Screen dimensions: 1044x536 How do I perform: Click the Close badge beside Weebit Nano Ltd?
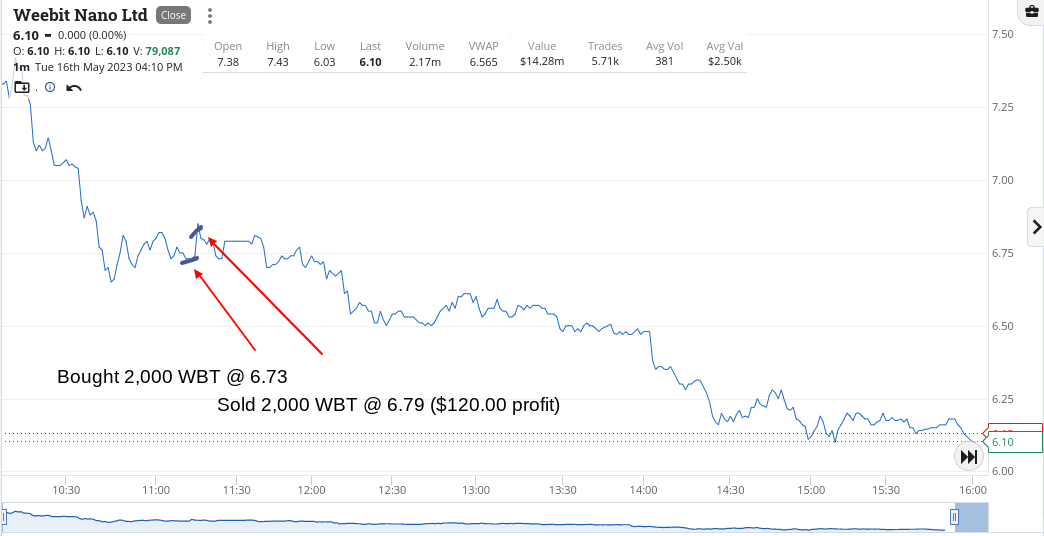[173, 15]
